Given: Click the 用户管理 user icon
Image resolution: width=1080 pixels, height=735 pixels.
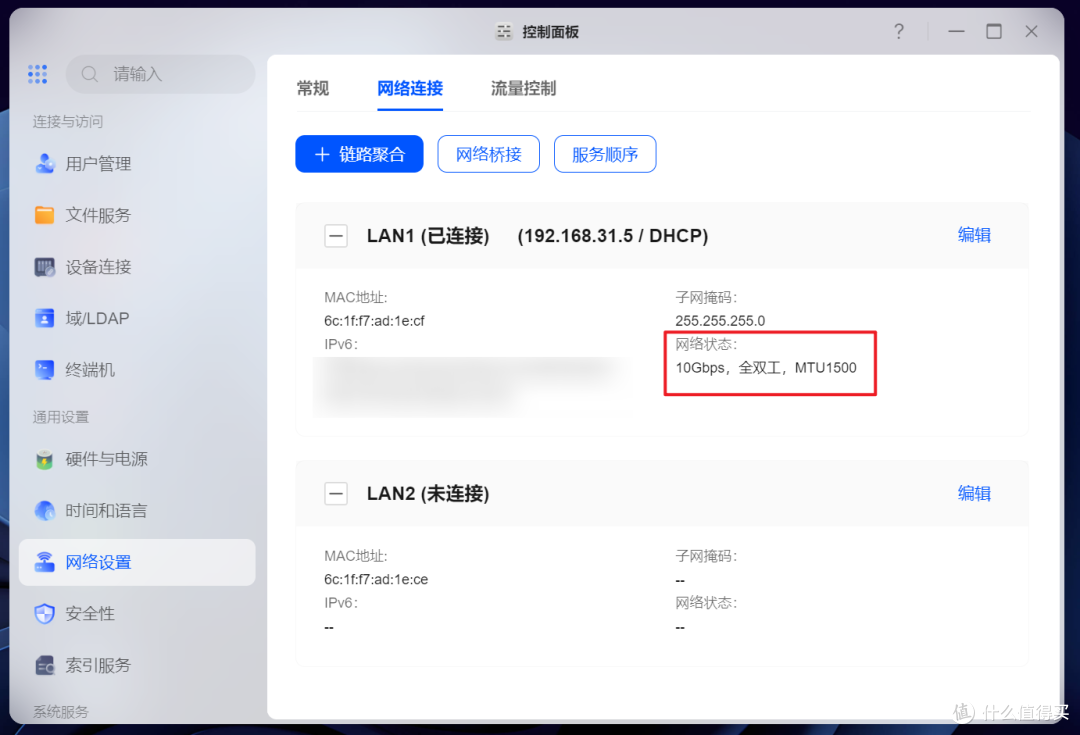Looking at the screenshot, I should (45, 164).
